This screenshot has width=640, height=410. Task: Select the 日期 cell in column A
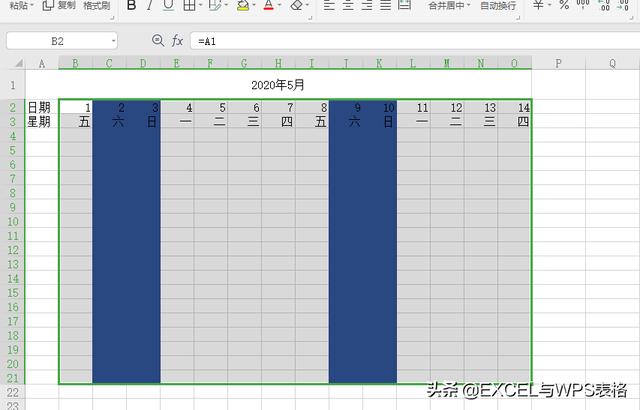tap(42, 107)
